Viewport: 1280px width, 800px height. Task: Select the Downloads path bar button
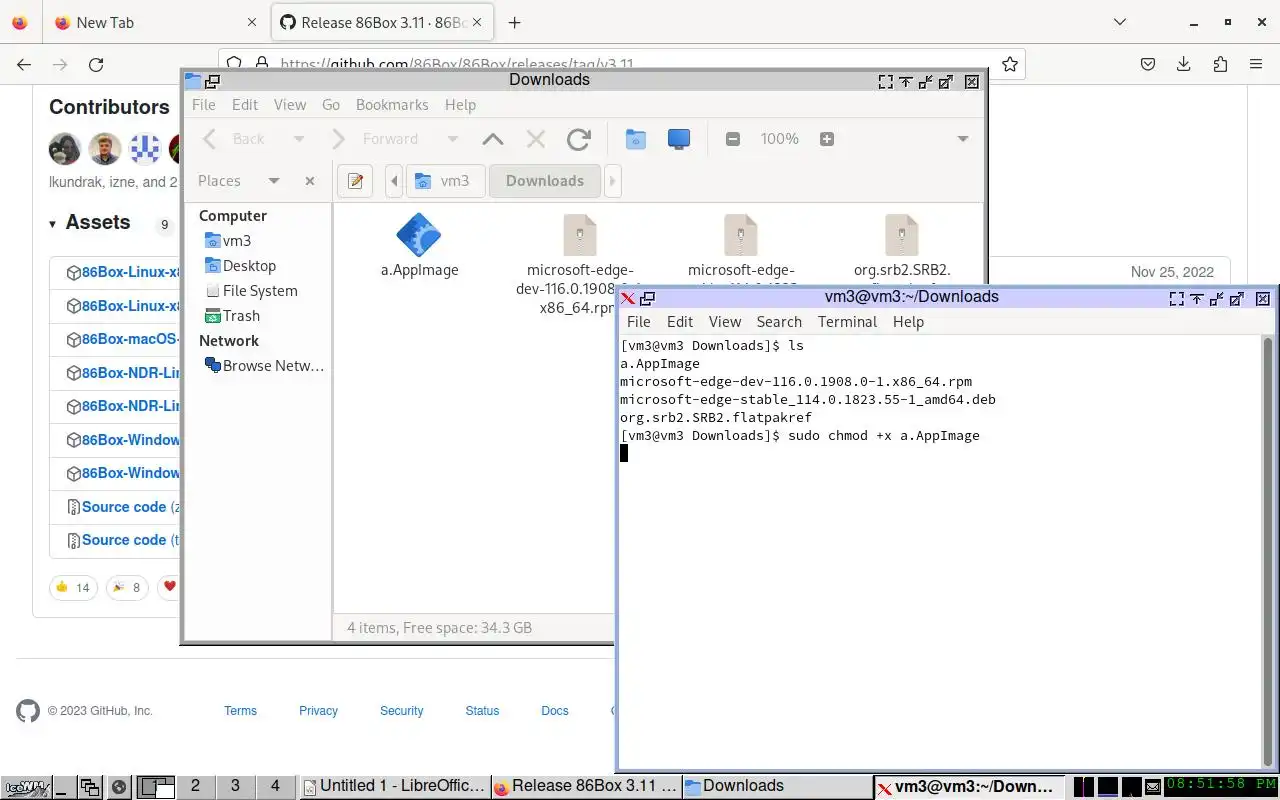(x=545, y=181)
